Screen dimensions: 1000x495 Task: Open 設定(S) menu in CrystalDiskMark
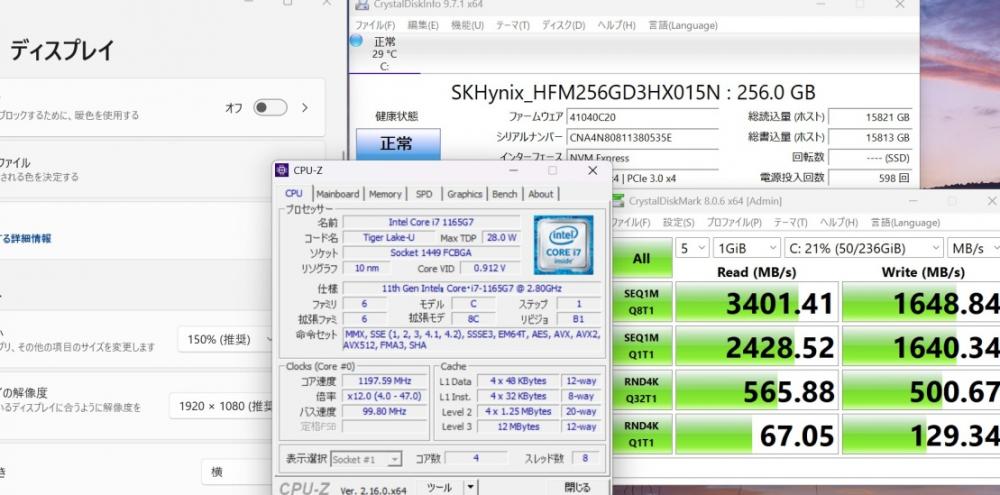coord(679,223)
